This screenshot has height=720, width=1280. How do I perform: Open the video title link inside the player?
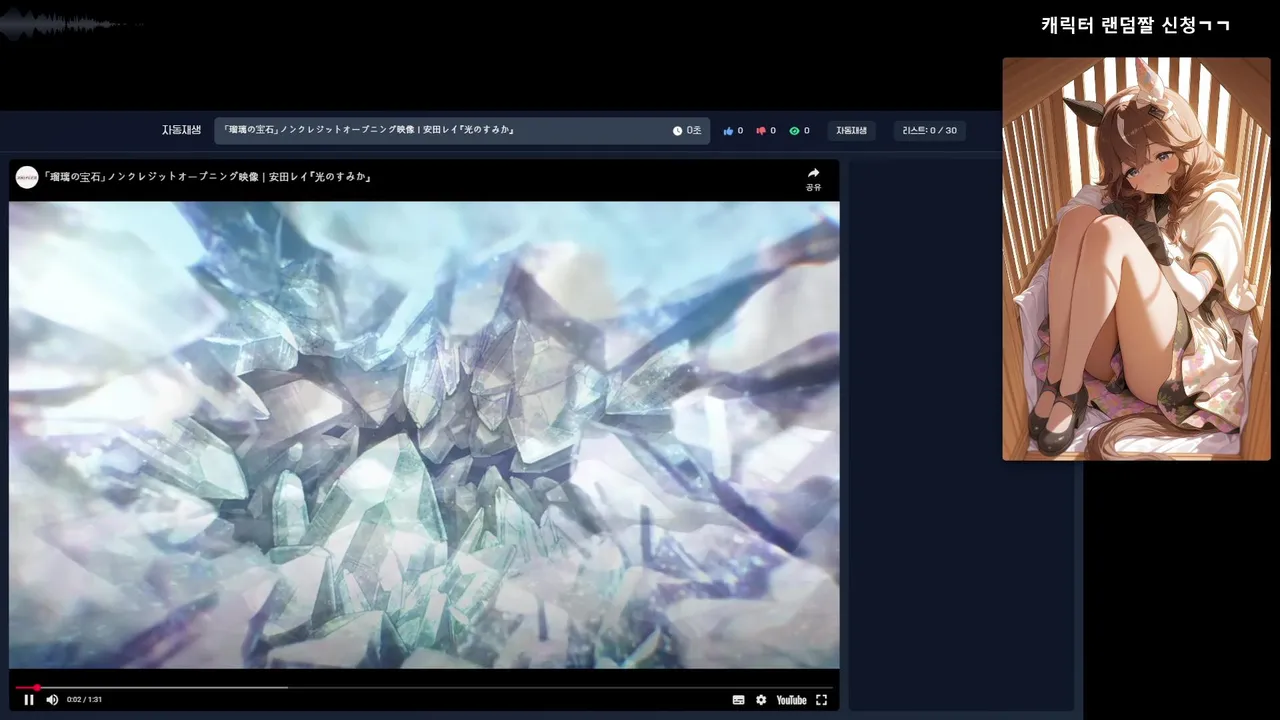pos(207,177)
